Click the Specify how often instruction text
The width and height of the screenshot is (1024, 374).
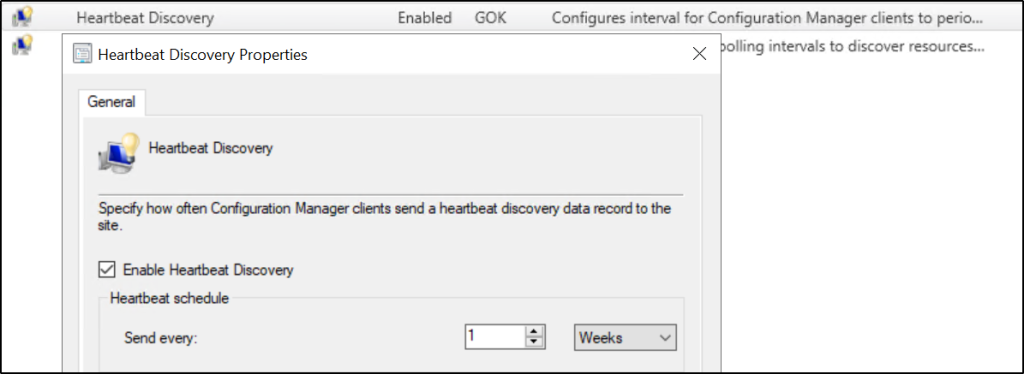coord(385,218)
